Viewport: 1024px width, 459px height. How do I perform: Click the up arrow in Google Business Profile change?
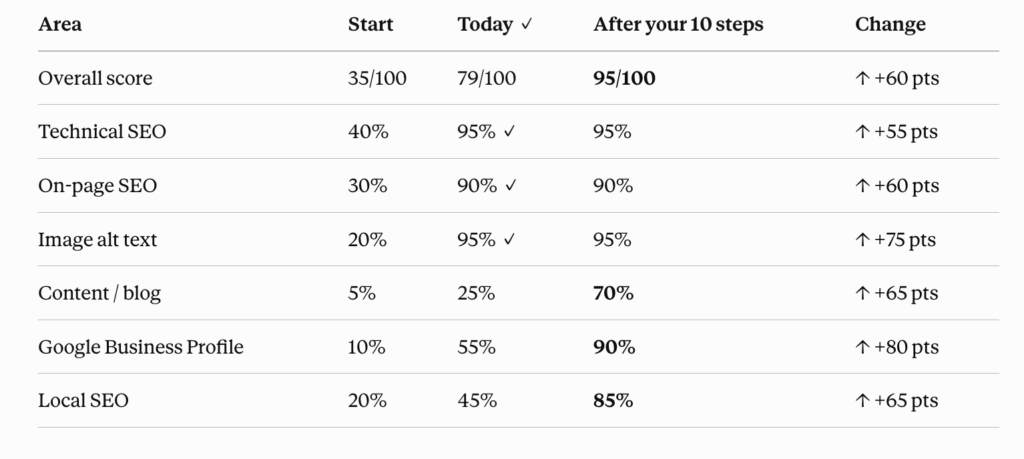(x=862, y=347)
